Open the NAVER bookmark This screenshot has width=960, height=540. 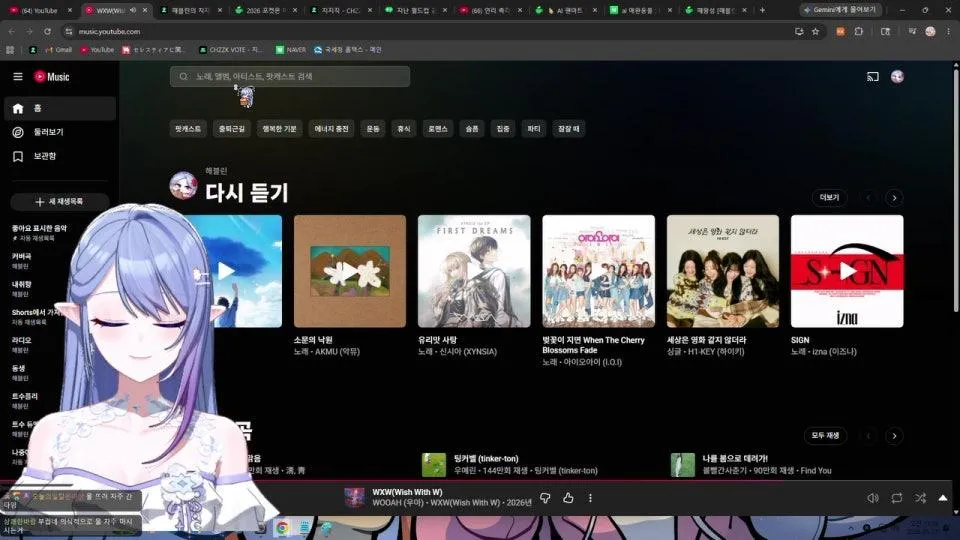[291, 50]
